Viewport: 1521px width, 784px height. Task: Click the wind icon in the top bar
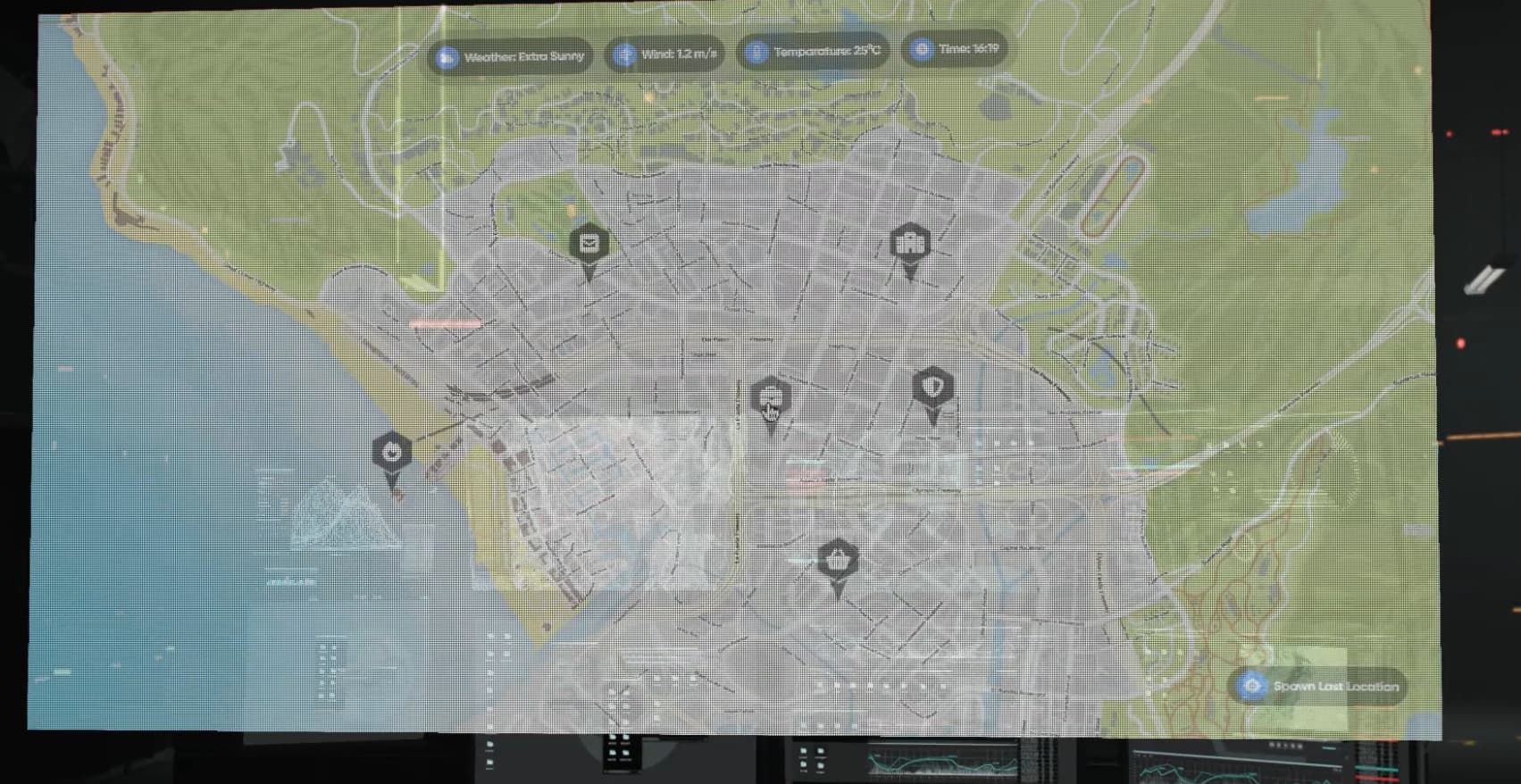point(624,54)
